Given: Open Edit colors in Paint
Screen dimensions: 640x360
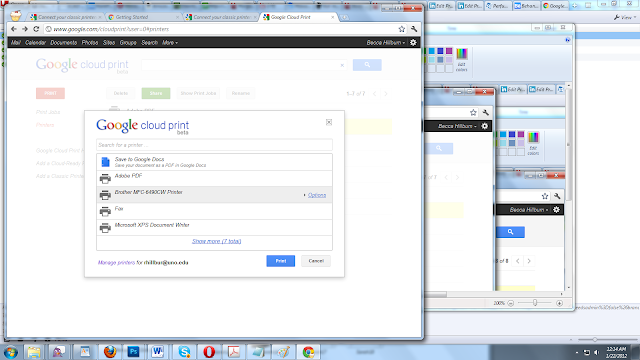Looking at the screenshot, I should [x=462, y=59].
